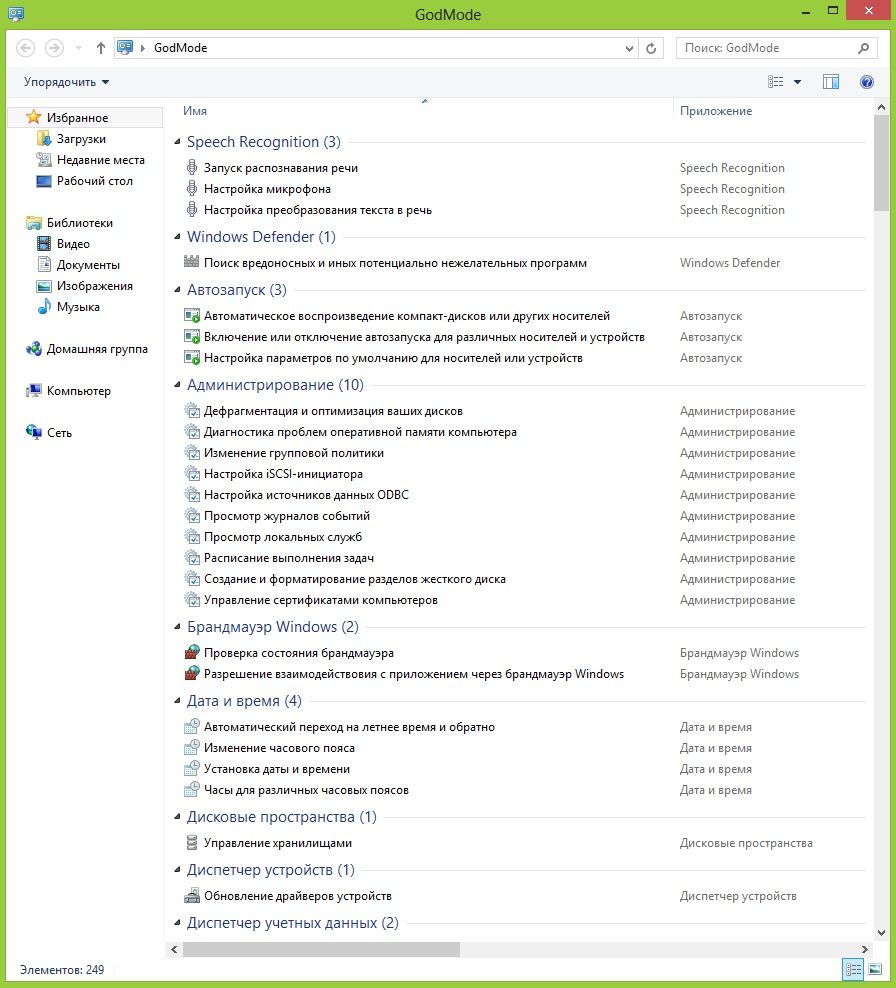
Task: Select Изображения in the sidebar
Action: tap(95, 286)
